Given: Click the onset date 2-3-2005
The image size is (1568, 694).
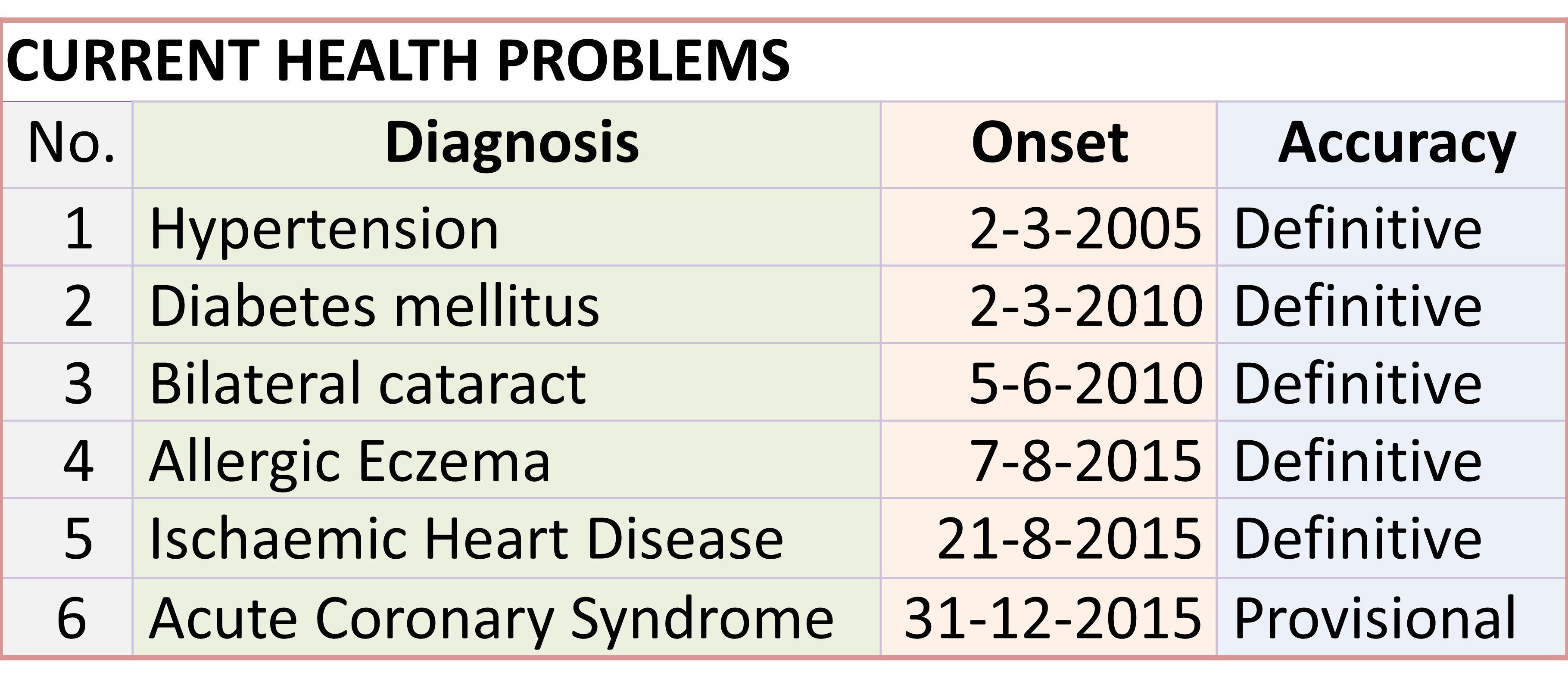Looking at the screenshot, I should 1085,229.
